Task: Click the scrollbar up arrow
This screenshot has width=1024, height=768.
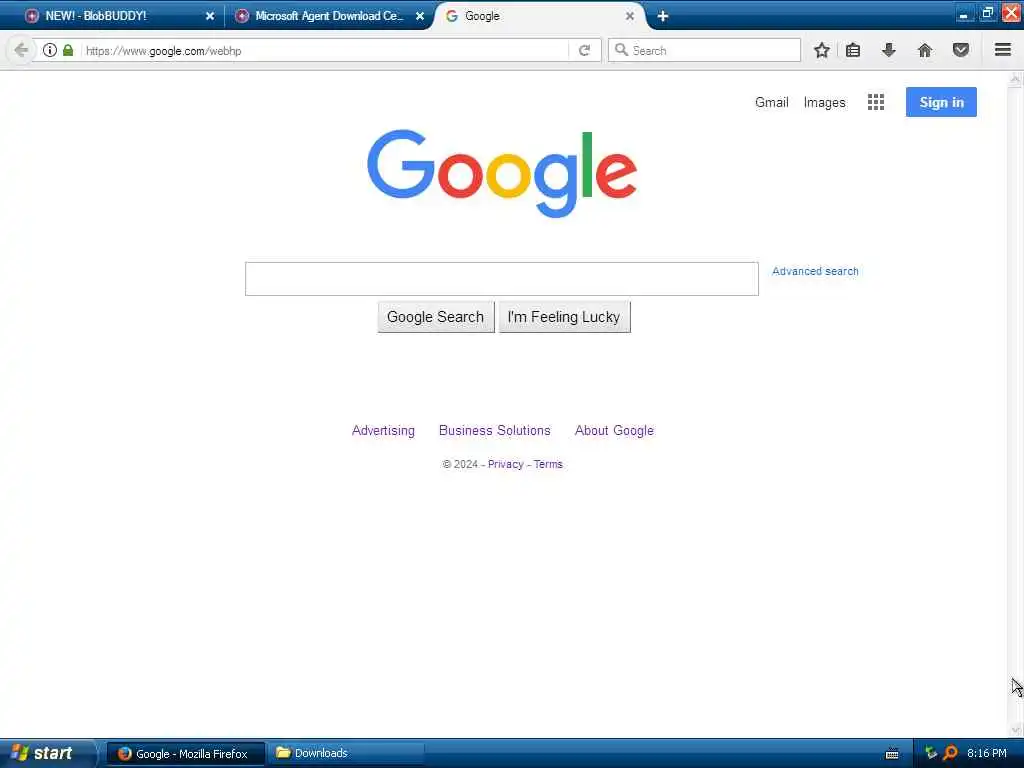Action: (1015, 80)
